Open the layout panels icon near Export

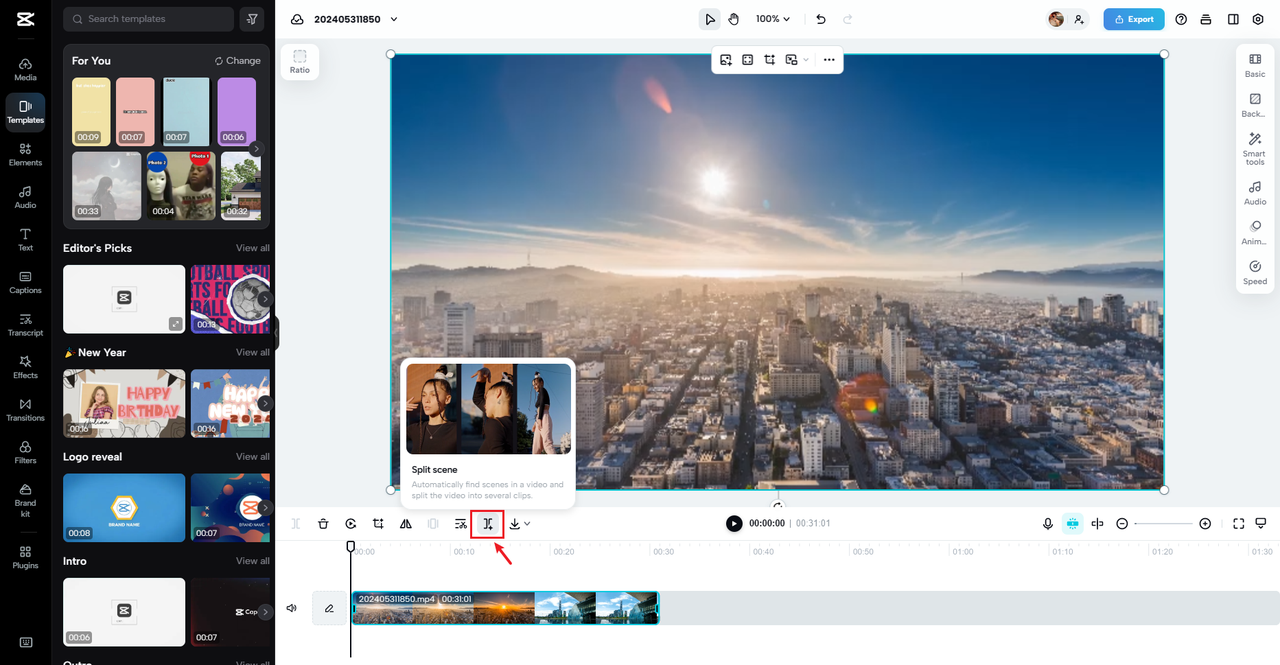pyautogui.click(x=1233, y=19)
